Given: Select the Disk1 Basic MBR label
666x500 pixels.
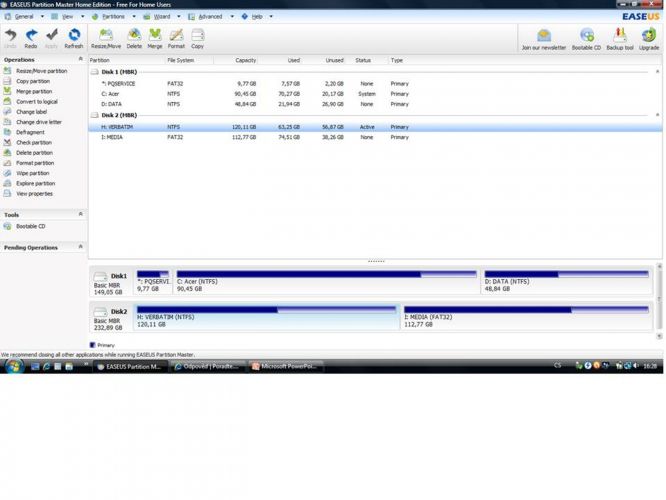Looking at the screenshot, I should pyautogui.click(x=110, y=283).
